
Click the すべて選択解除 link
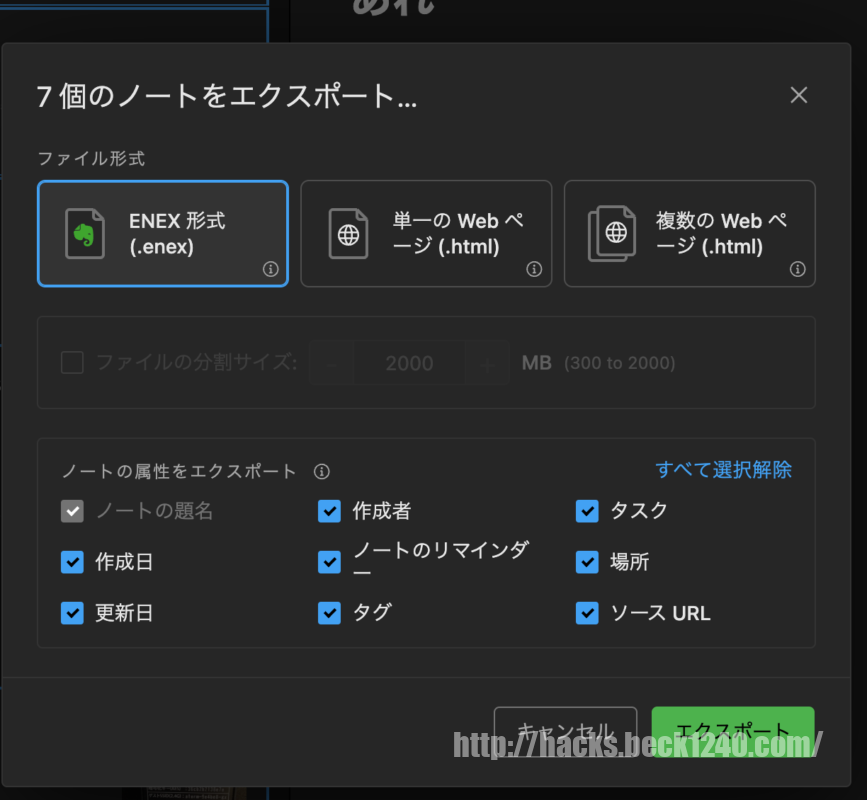[x=723, y=470]
